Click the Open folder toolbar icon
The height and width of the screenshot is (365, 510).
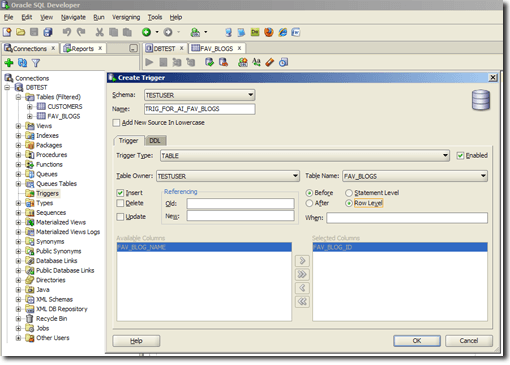[x=21, y=32]
